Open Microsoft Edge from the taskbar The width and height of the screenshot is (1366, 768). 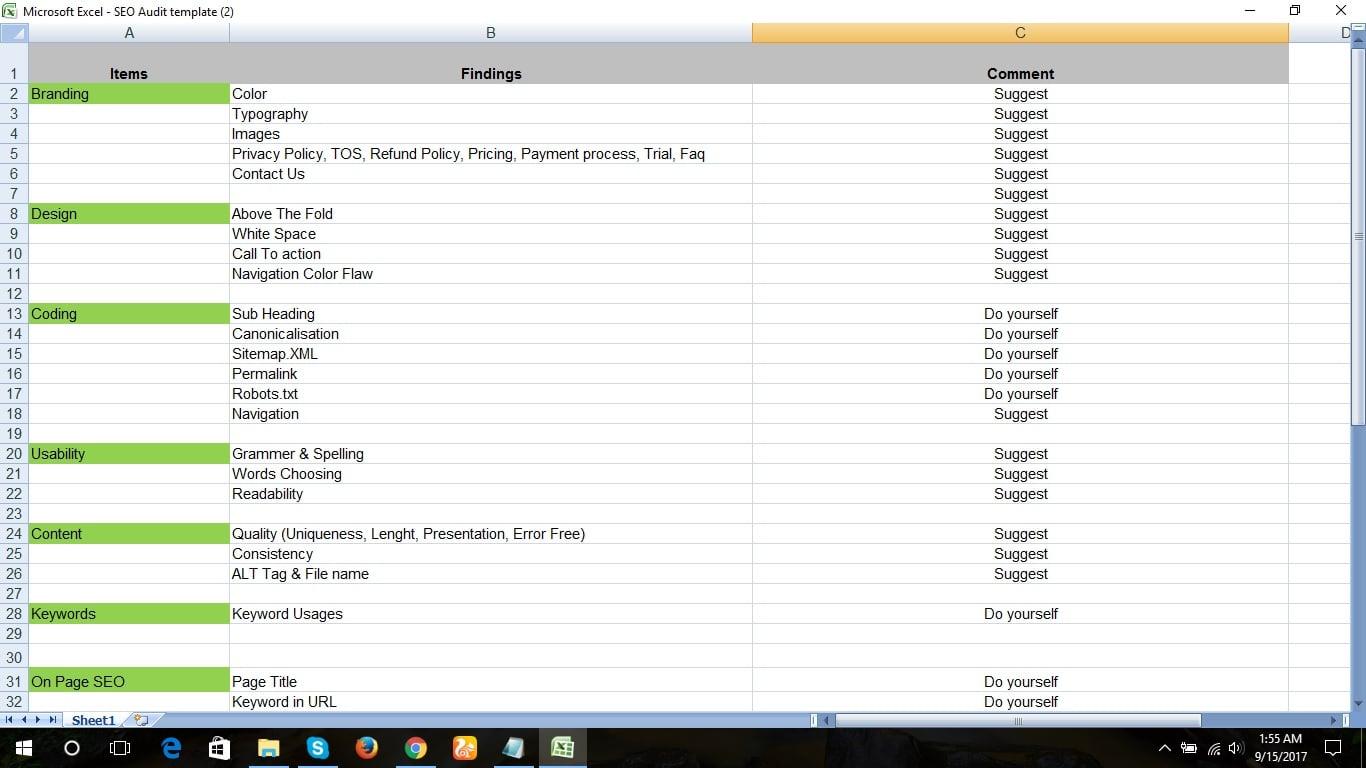[x=170, y=747]
